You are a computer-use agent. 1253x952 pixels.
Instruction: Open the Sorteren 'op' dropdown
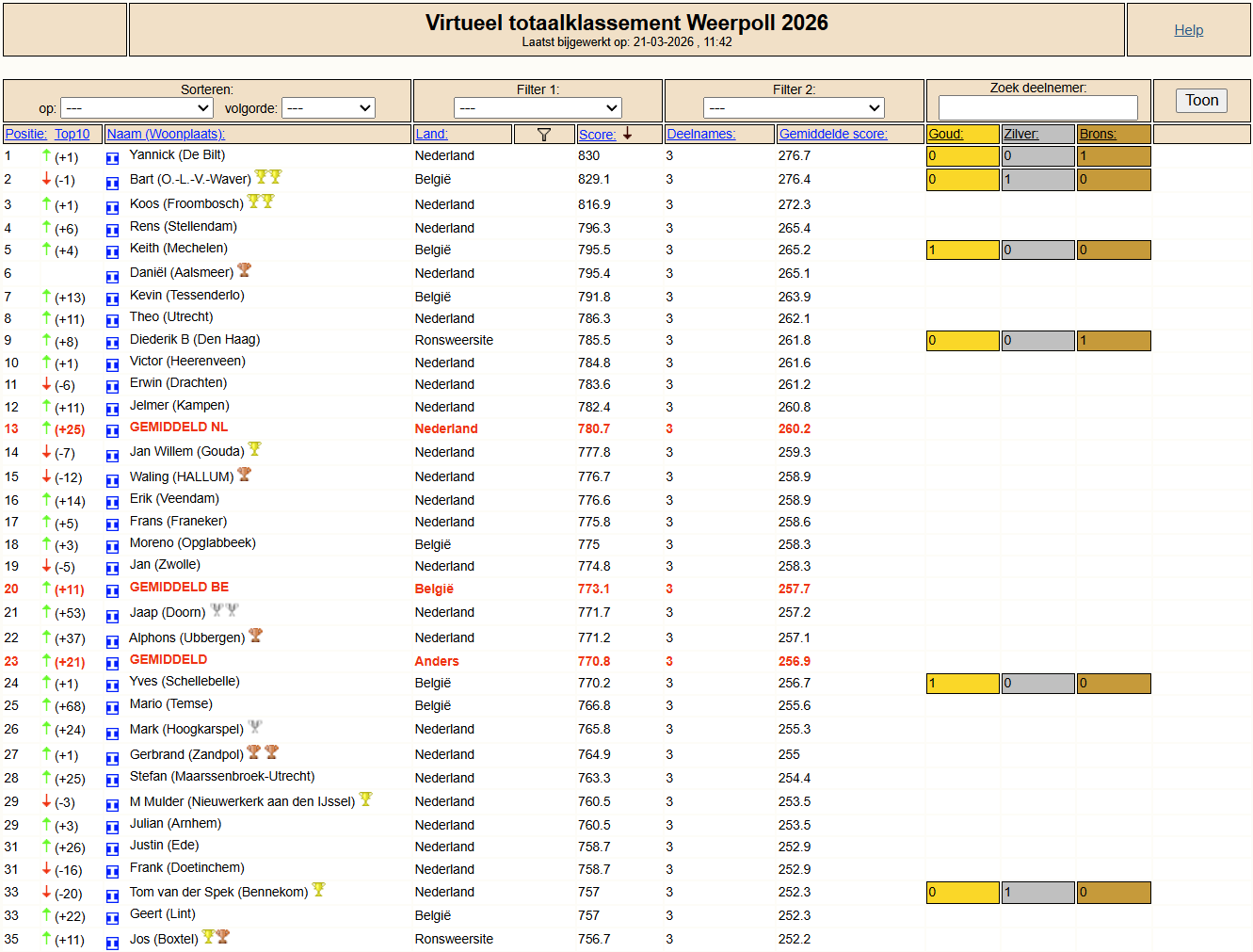click(x=137, y=108)
